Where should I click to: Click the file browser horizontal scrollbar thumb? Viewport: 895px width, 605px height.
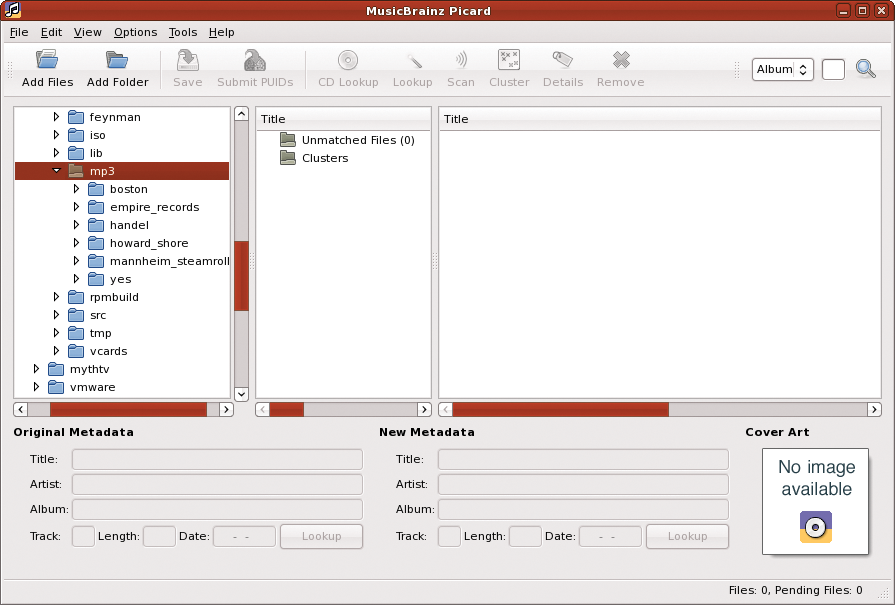128,409
